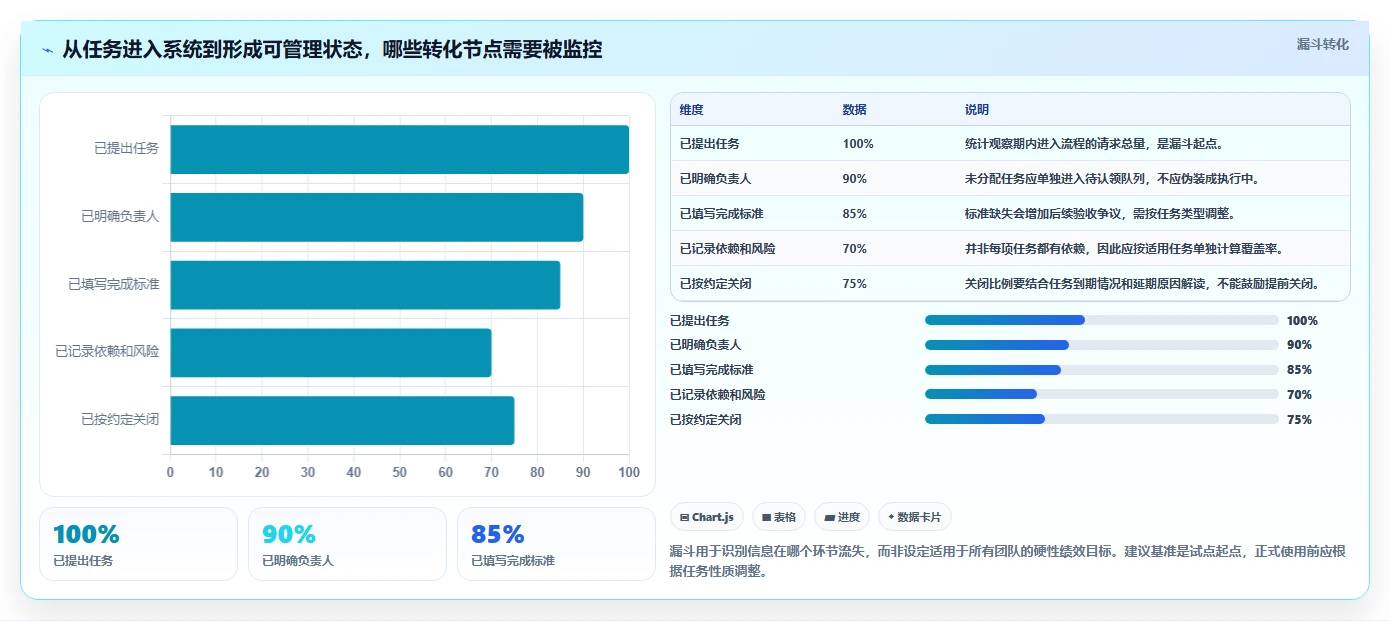
Task: Click the 85% 已填写完成标准 stat card
Action: tap(556, 544)
